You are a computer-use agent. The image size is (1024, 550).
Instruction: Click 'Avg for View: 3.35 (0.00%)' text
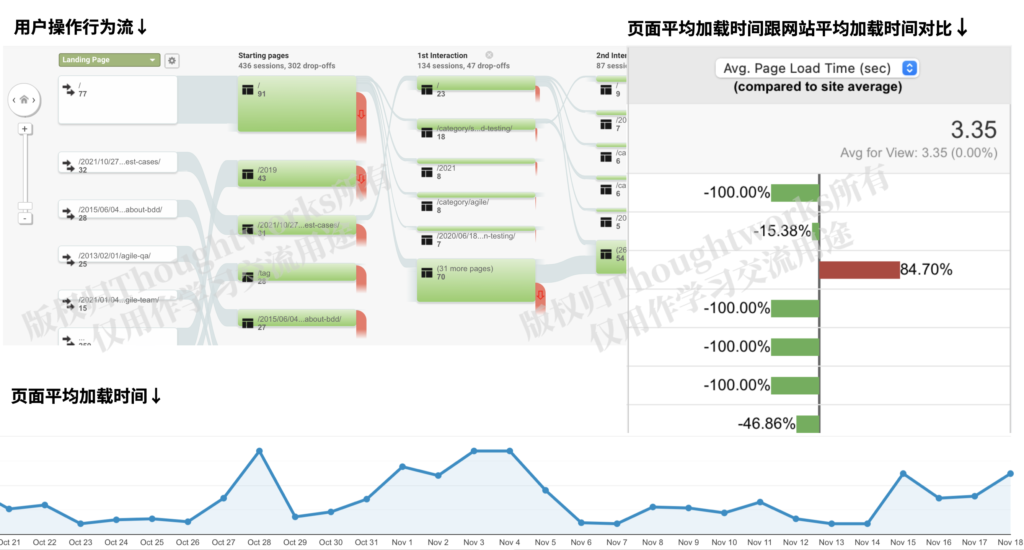[918, 153]
